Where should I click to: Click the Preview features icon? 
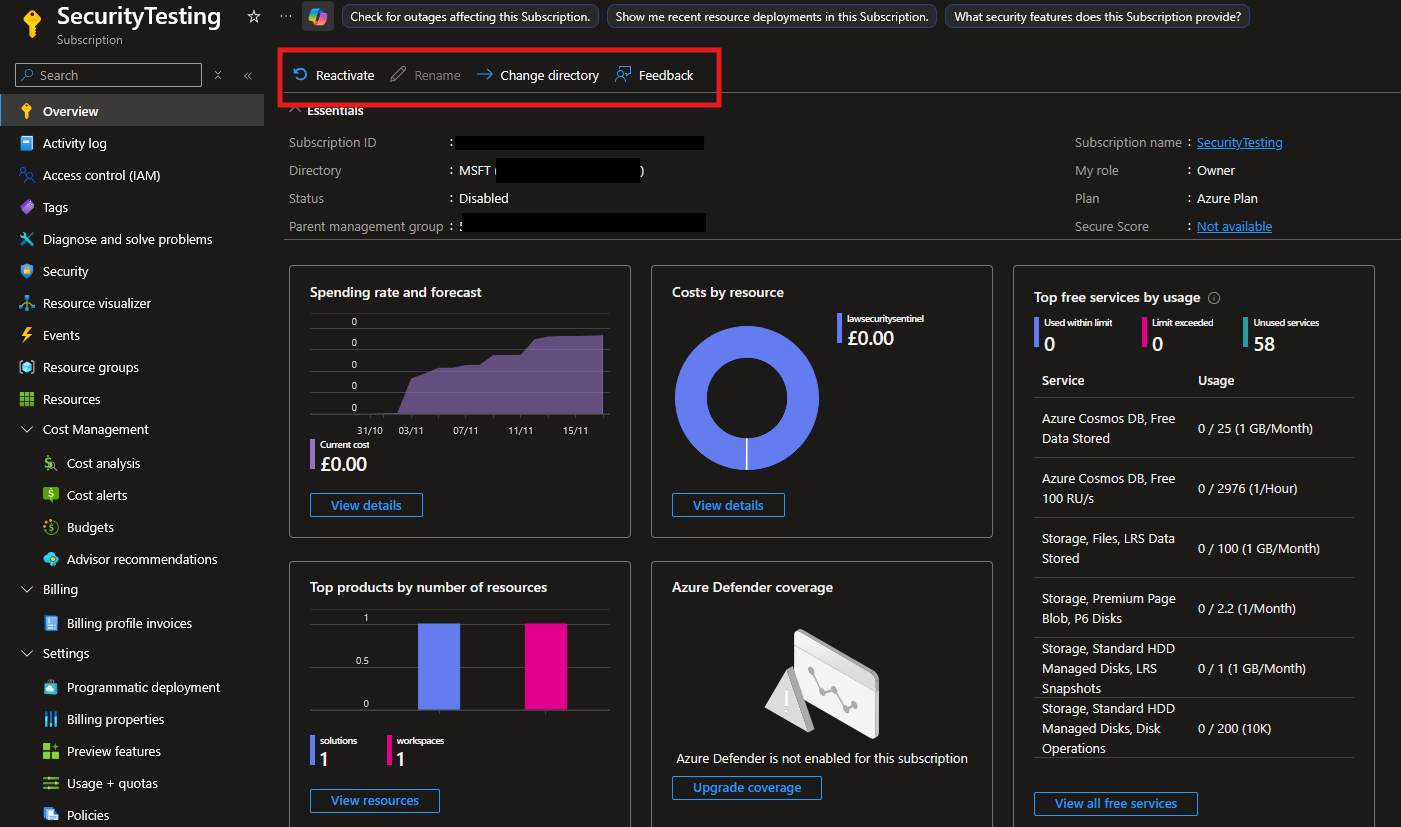51,751
